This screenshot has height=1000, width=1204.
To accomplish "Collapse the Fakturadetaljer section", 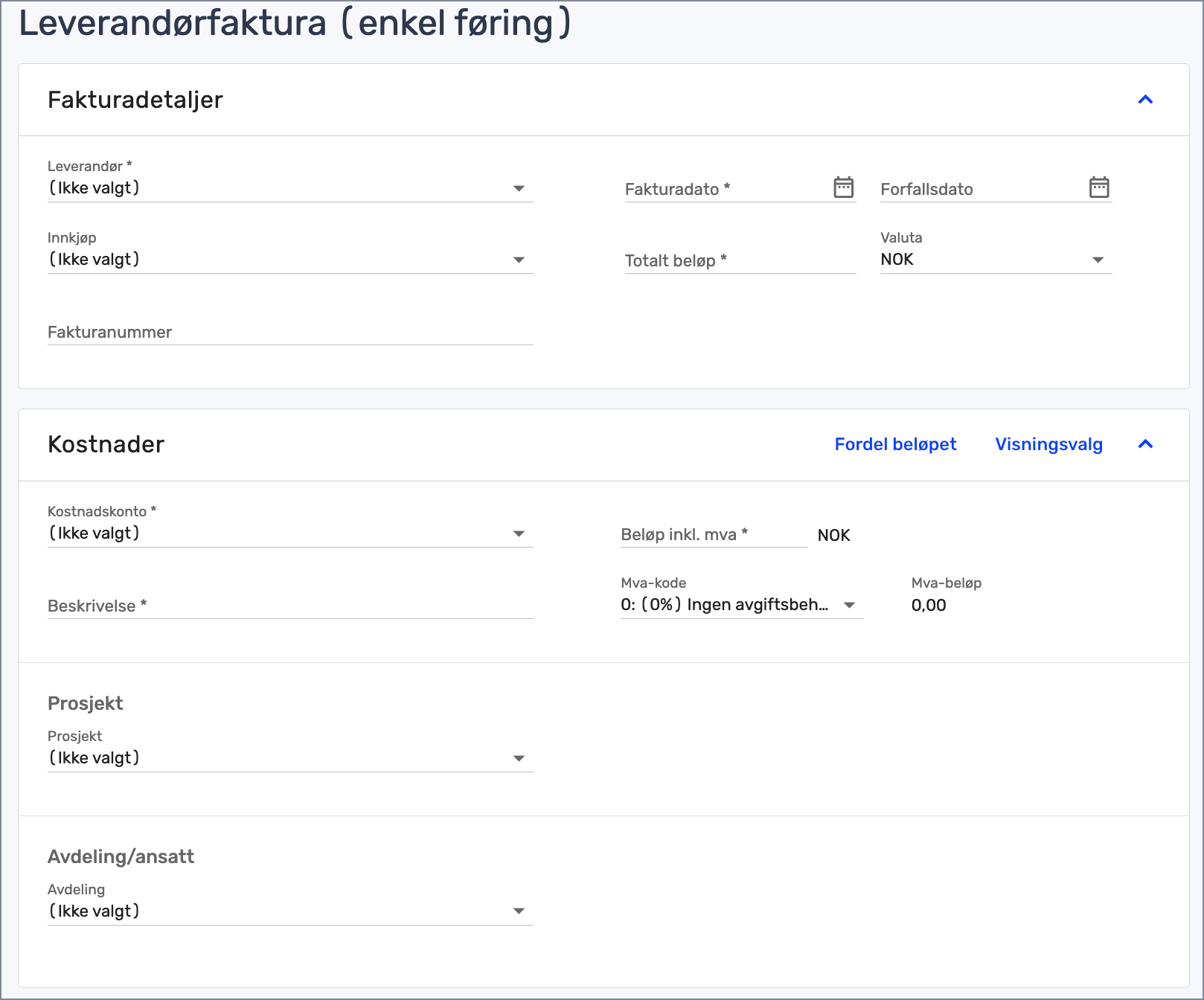I will point(1145,100).
